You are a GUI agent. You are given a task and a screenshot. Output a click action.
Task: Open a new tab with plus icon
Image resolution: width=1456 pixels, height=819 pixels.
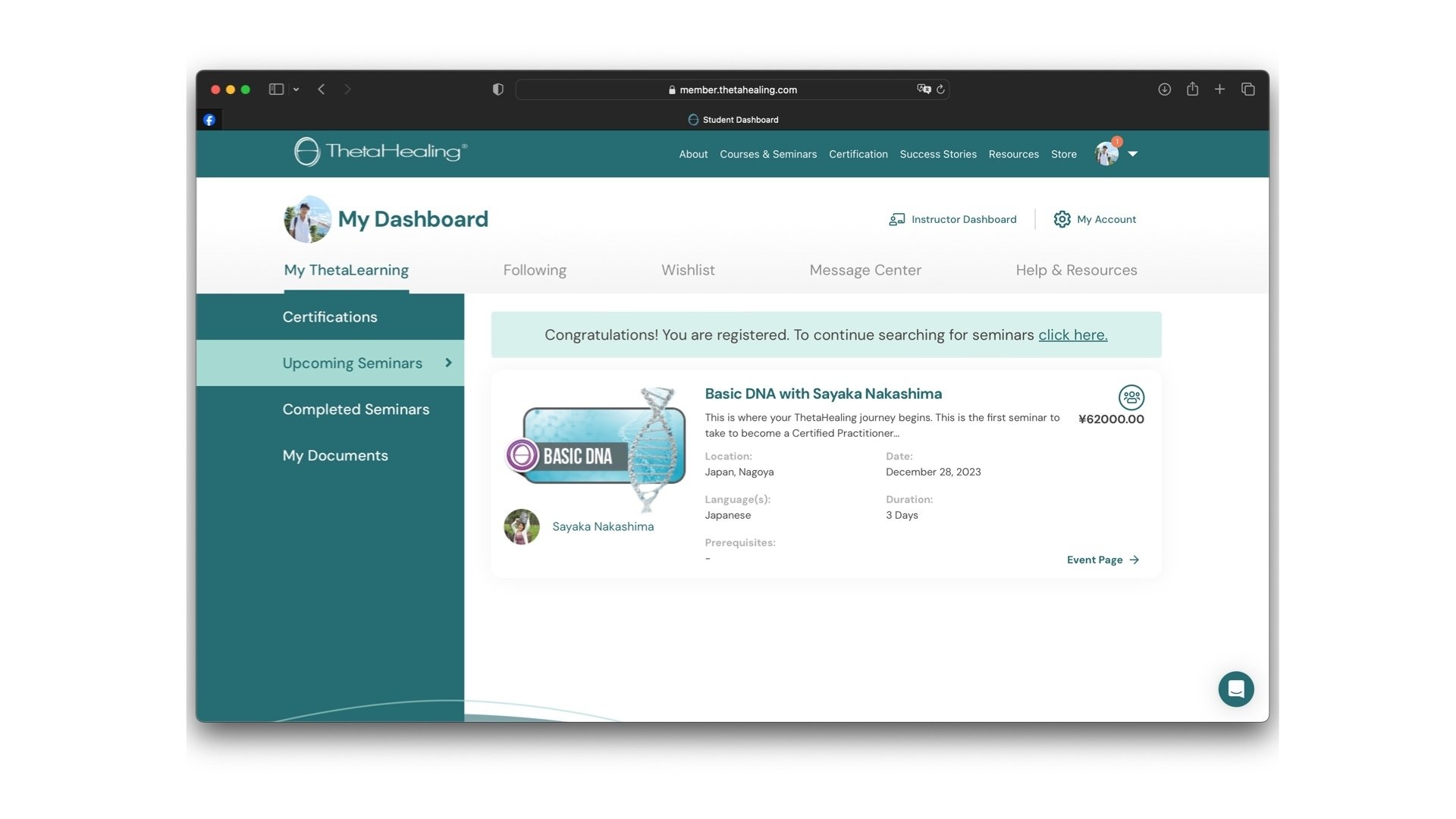[x=1219, y=89]
